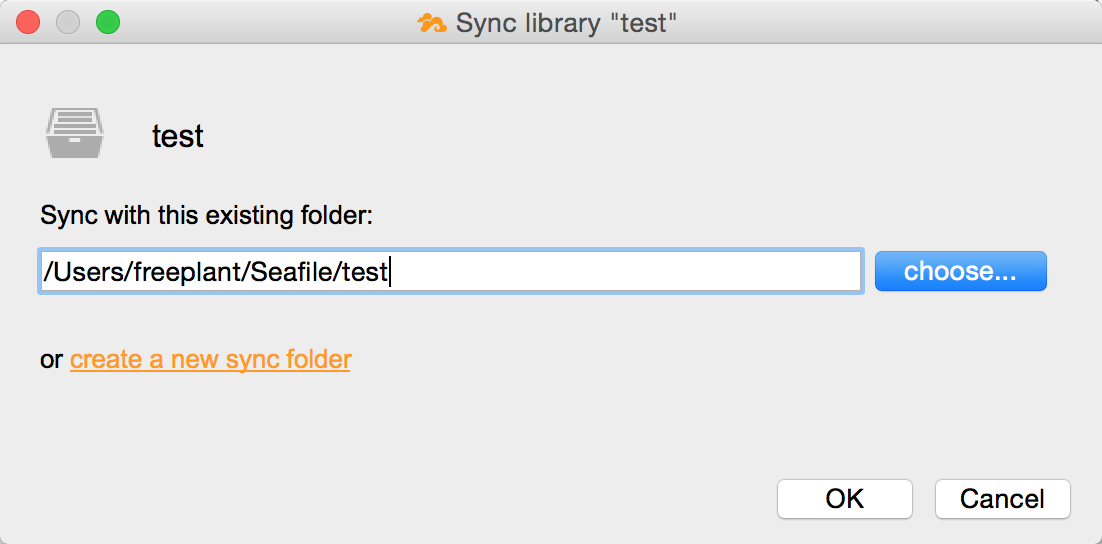The image size is (1102, 544).
Task: Close the Sync library dialog with red button
Action: 28,22
